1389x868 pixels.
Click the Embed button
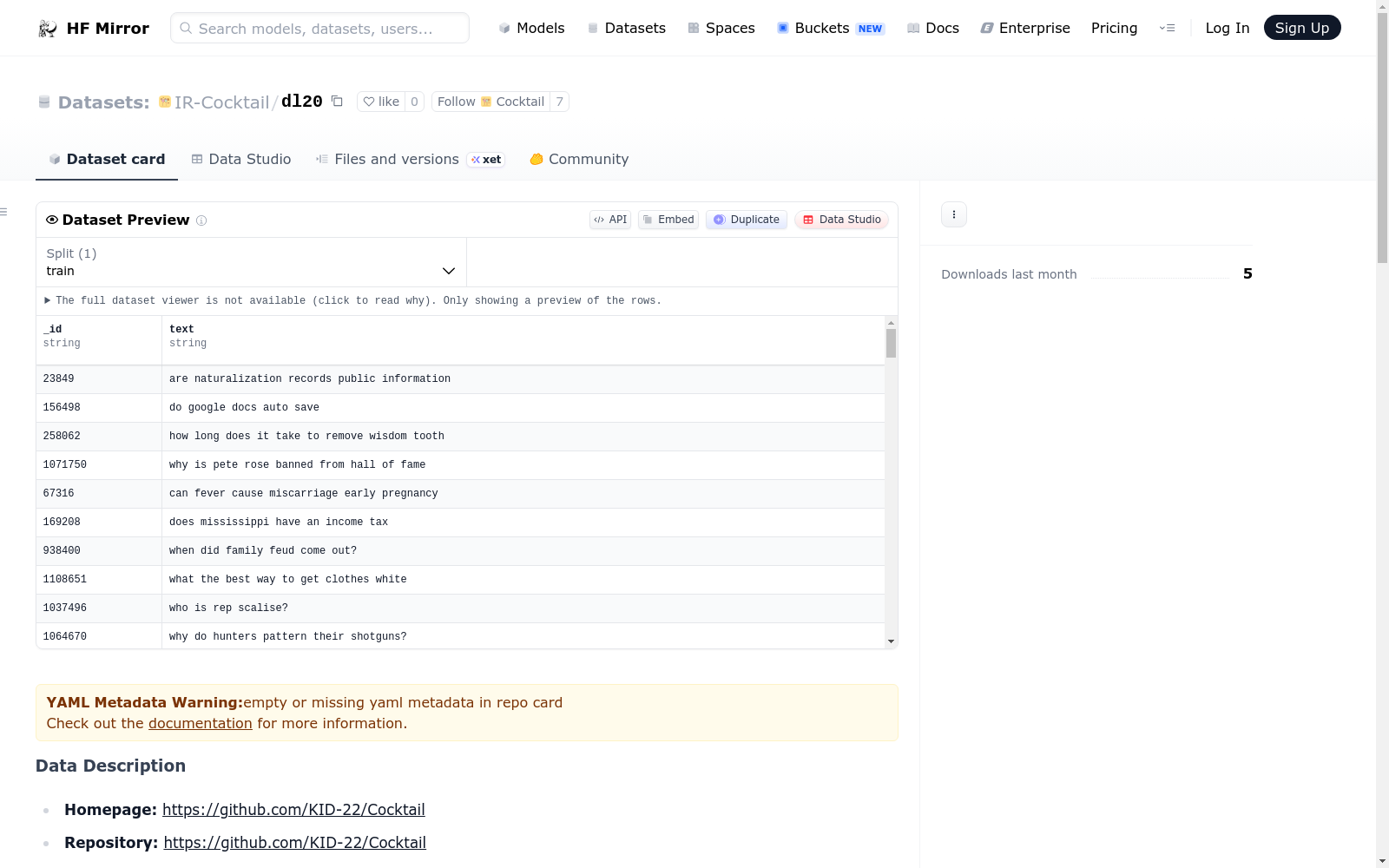click(x=668, y=220)
